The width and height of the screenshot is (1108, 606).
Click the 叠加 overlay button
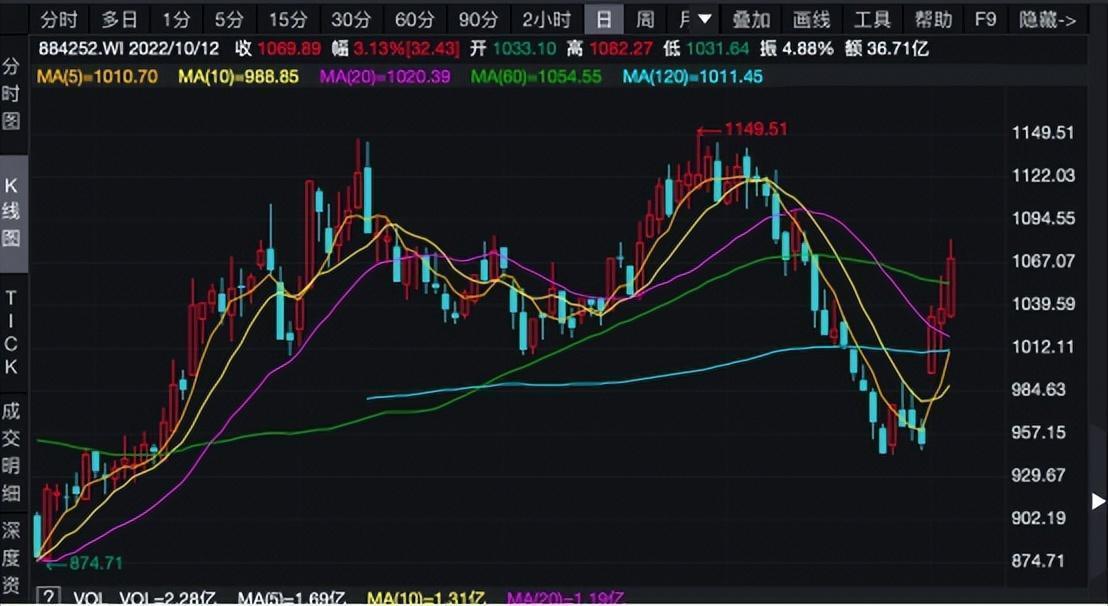[x=751, y=19]
